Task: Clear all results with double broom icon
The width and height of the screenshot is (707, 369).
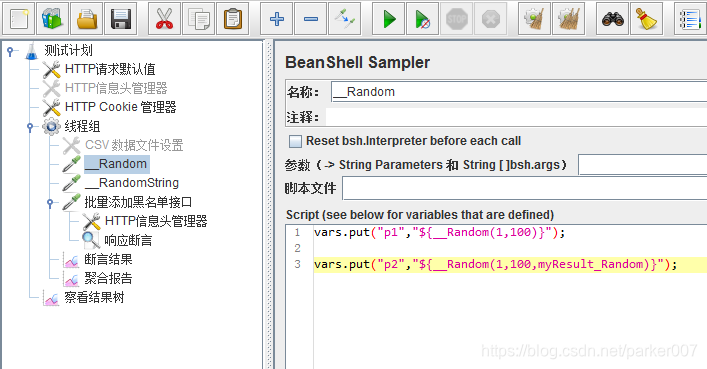Action: (569, 19)
